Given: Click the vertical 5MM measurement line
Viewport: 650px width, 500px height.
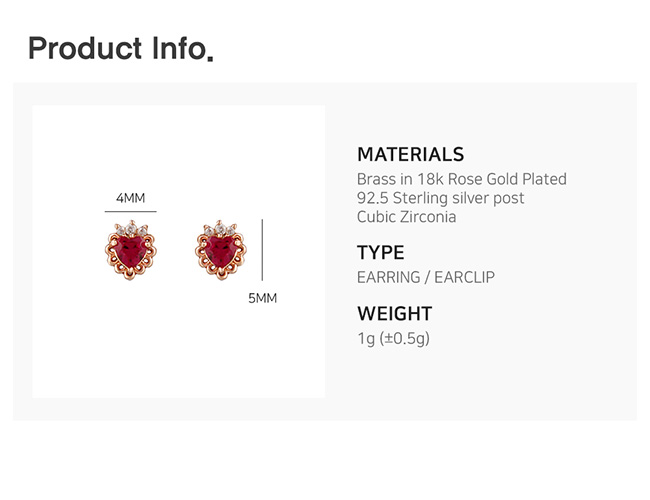Looking at the screenshot, I should [x=262, y=250].
